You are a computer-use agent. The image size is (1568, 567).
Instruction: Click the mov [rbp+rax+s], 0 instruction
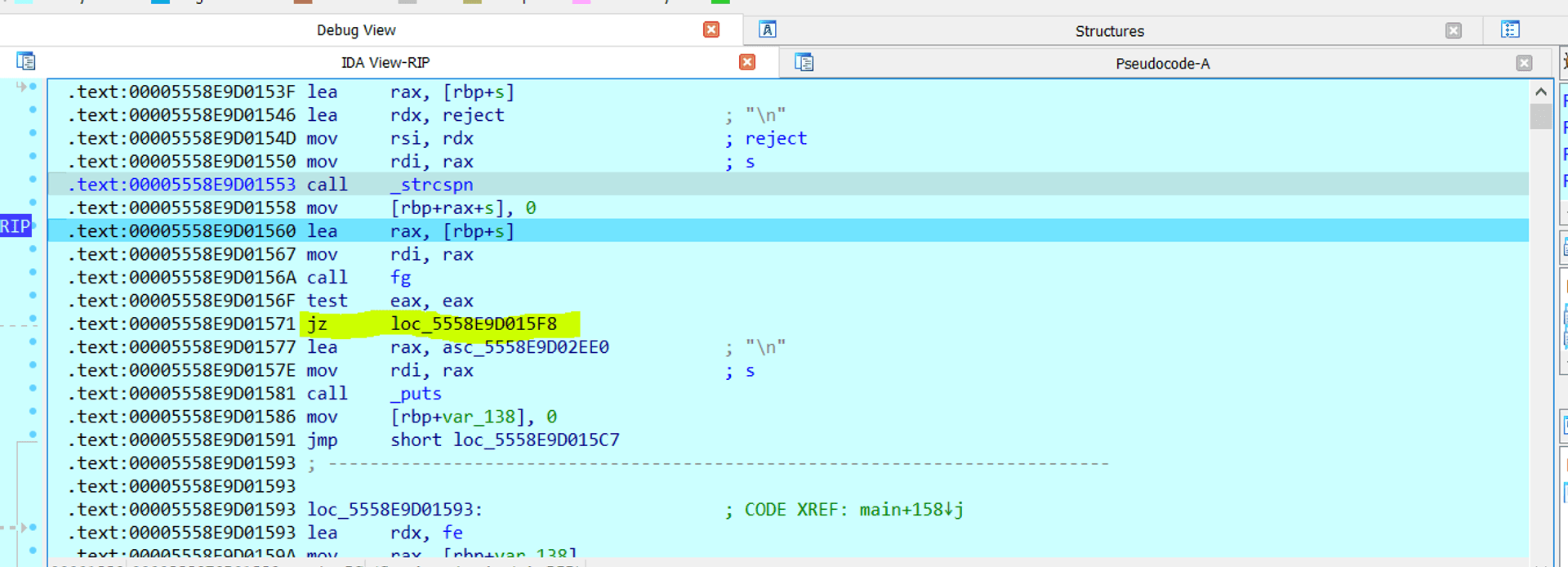[x=421, y=208]
